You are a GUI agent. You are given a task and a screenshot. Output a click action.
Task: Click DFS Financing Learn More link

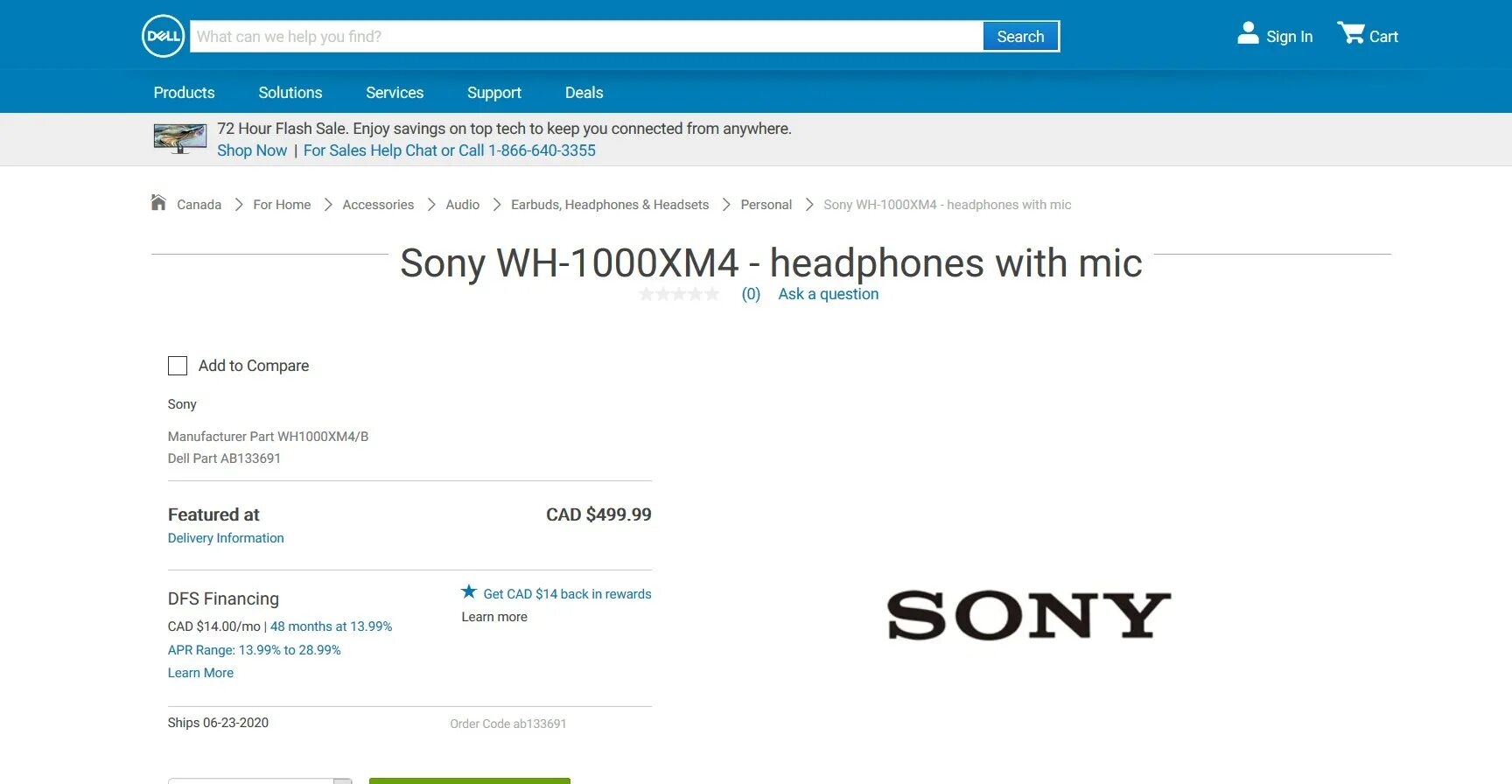pos(200,673)
